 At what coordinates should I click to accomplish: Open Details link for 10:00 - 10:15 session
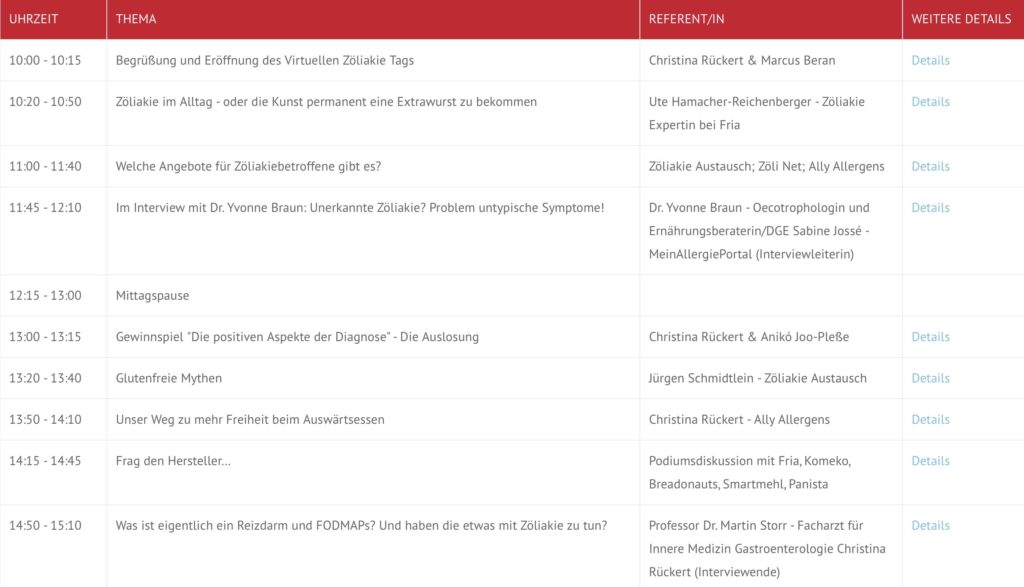tap(930, 60)
